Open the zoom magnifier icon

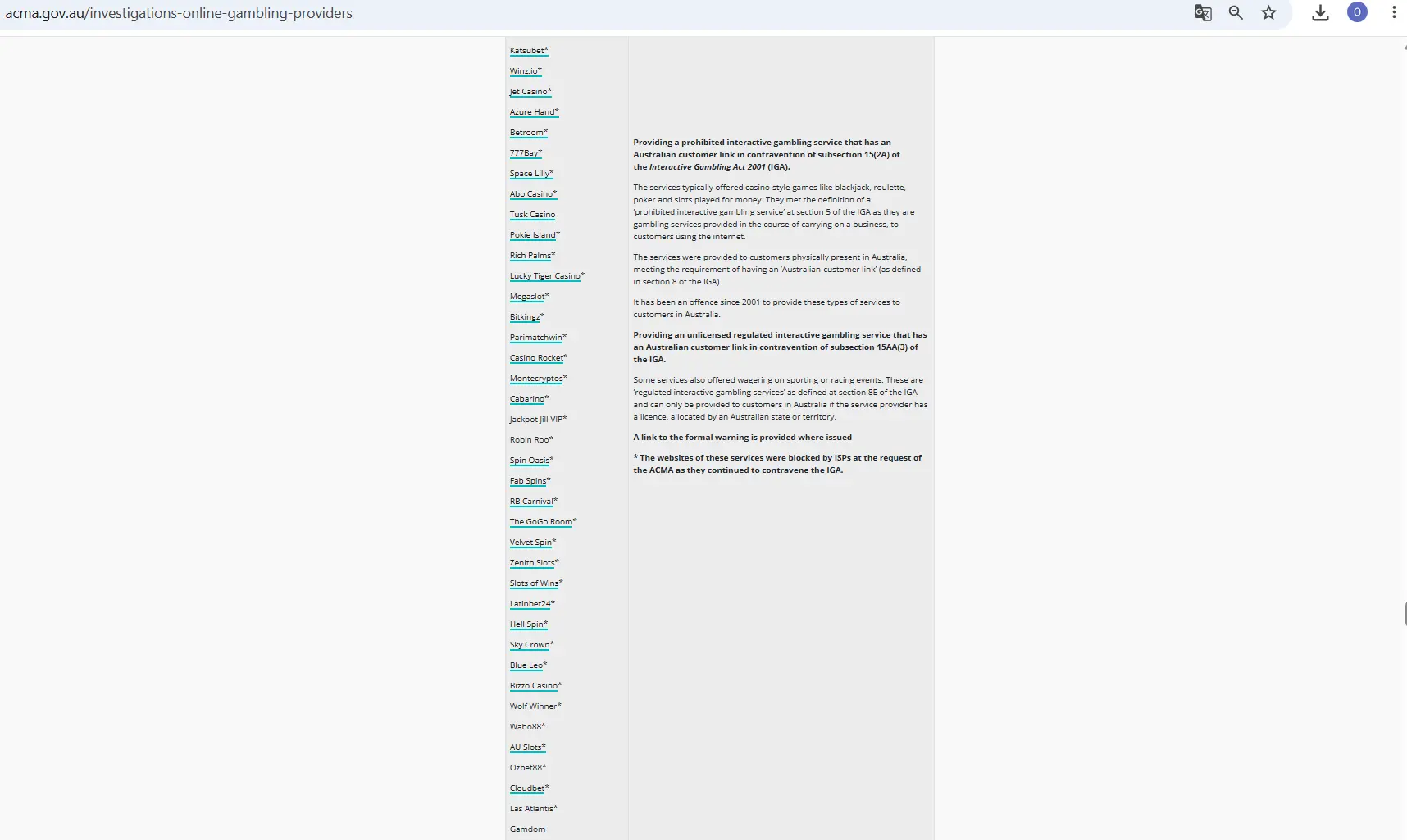click(x=1236, y=12)
